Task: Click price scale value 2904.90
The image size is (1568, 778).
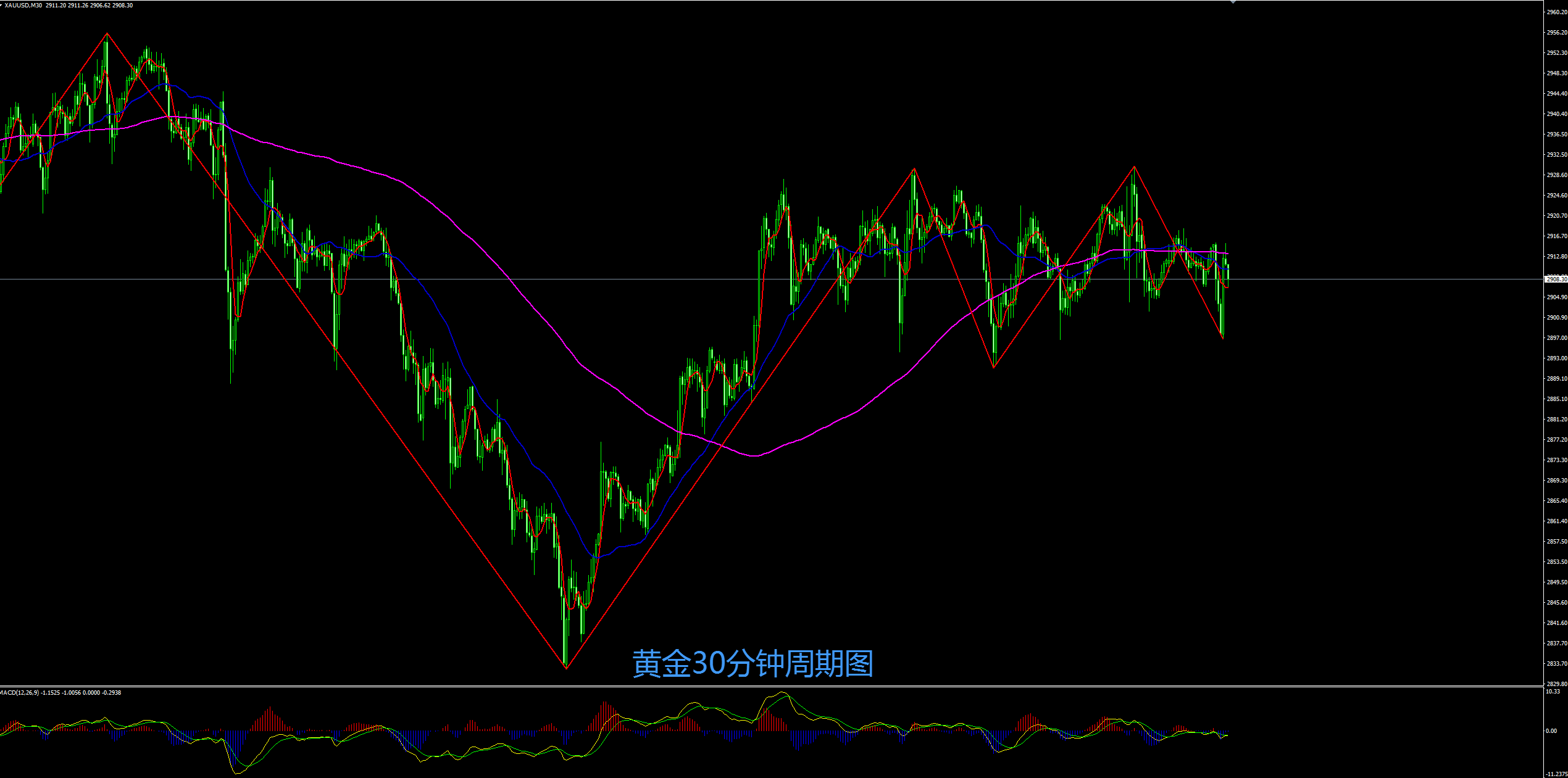Action: pos(1557,297)
